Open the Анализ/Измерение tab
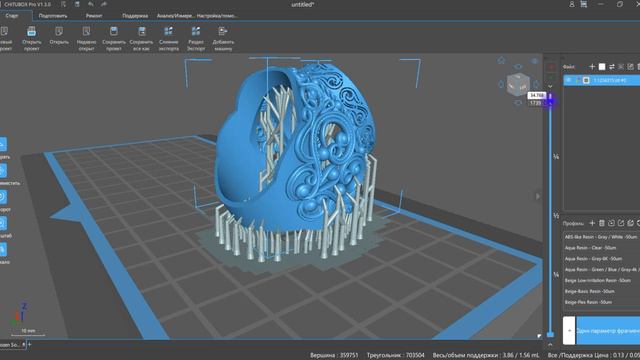 pos(176,16)
